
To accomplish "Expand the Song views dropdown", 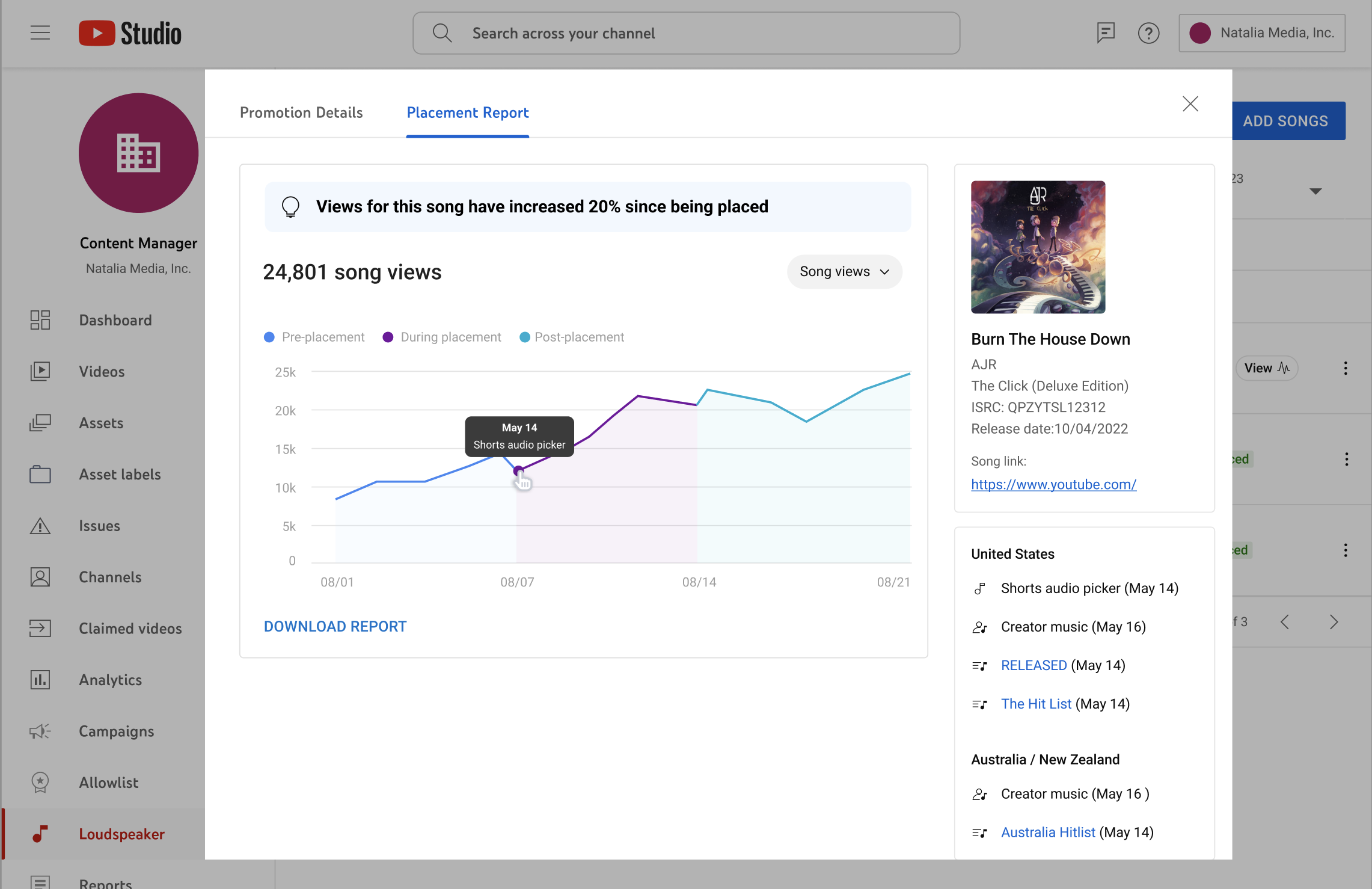I will coord(844,272).
